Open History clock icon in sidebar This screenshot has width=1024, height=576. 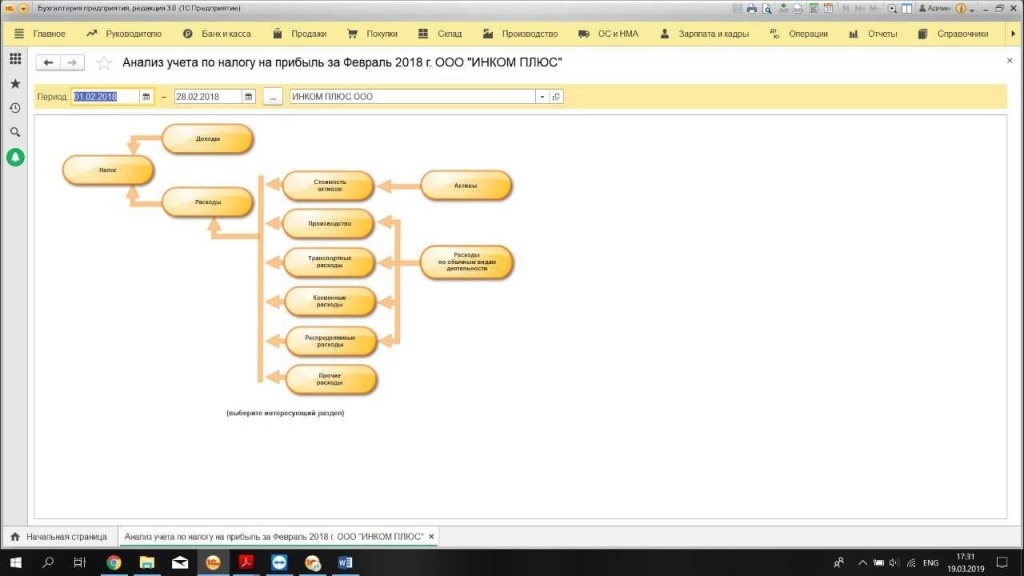pyautogui.click(x=15, y=108)
